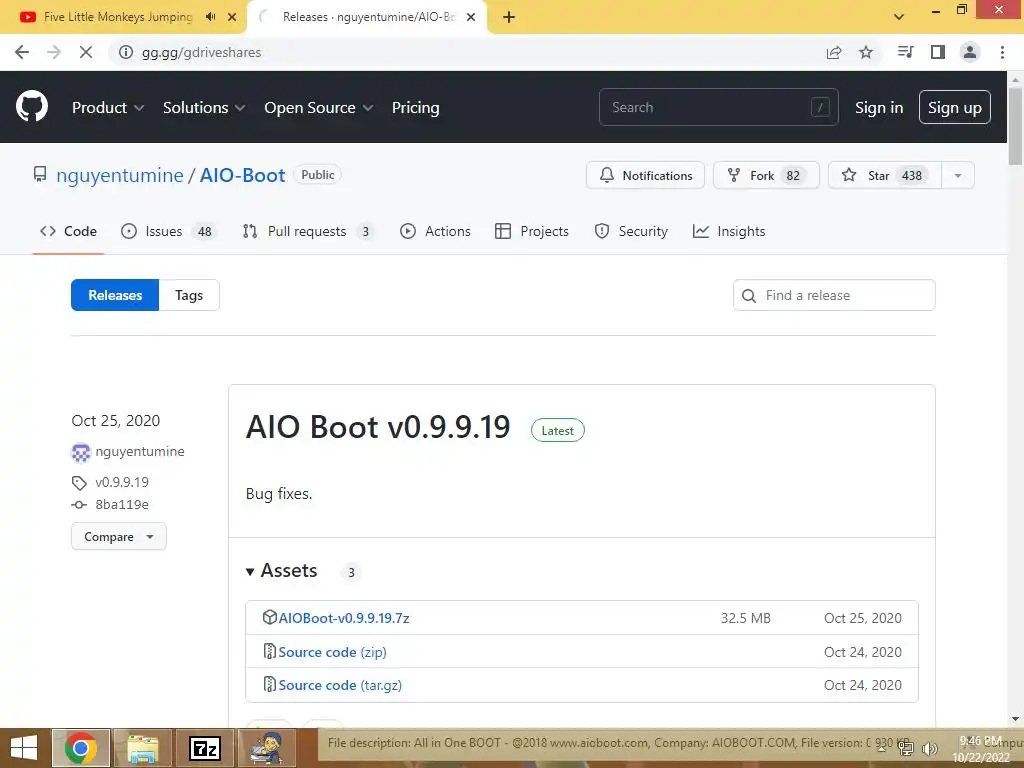The image size is (1024, 768).
Task: Switch to the Pull requests tab
Action: point(308,231)
